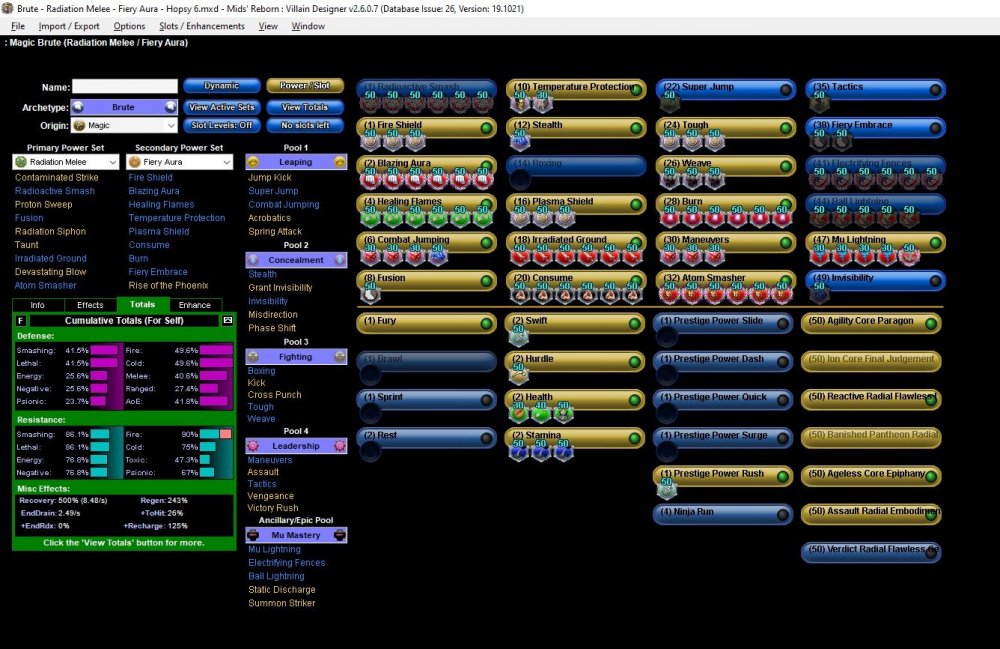Toggle the Power/Slot mode
1000x649 pixels.
coord(304,86)
